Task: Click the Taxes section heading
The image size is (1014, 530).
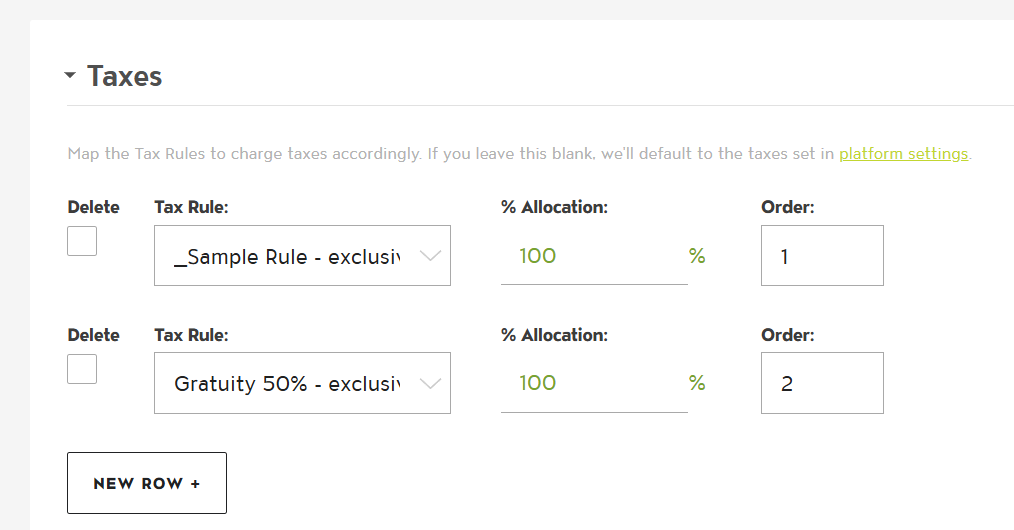Action: tap(124, 76)
